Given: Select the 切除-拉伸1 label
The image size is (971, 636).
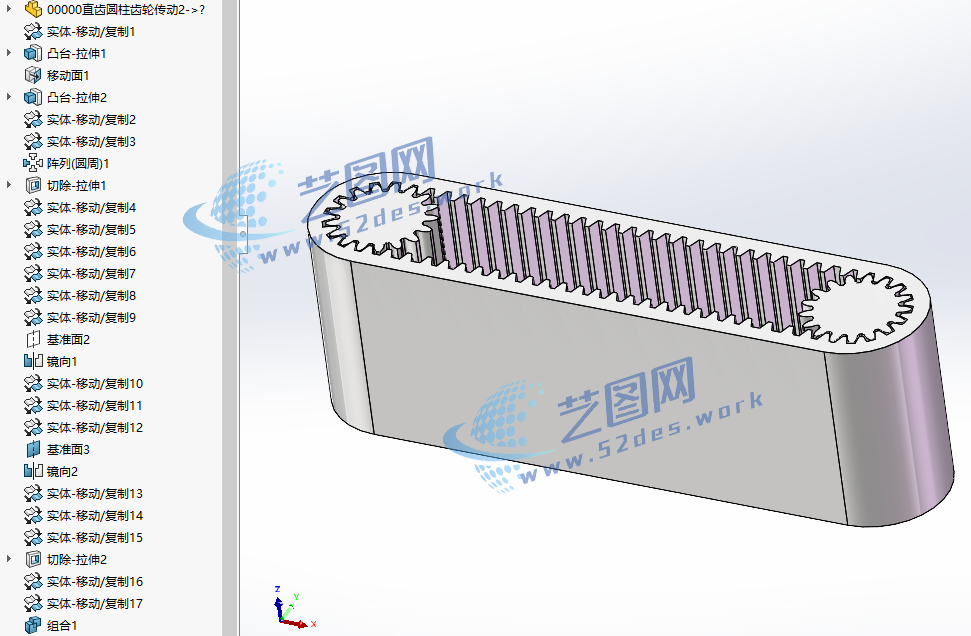Looking at the screenshot, I should (77, 186).
